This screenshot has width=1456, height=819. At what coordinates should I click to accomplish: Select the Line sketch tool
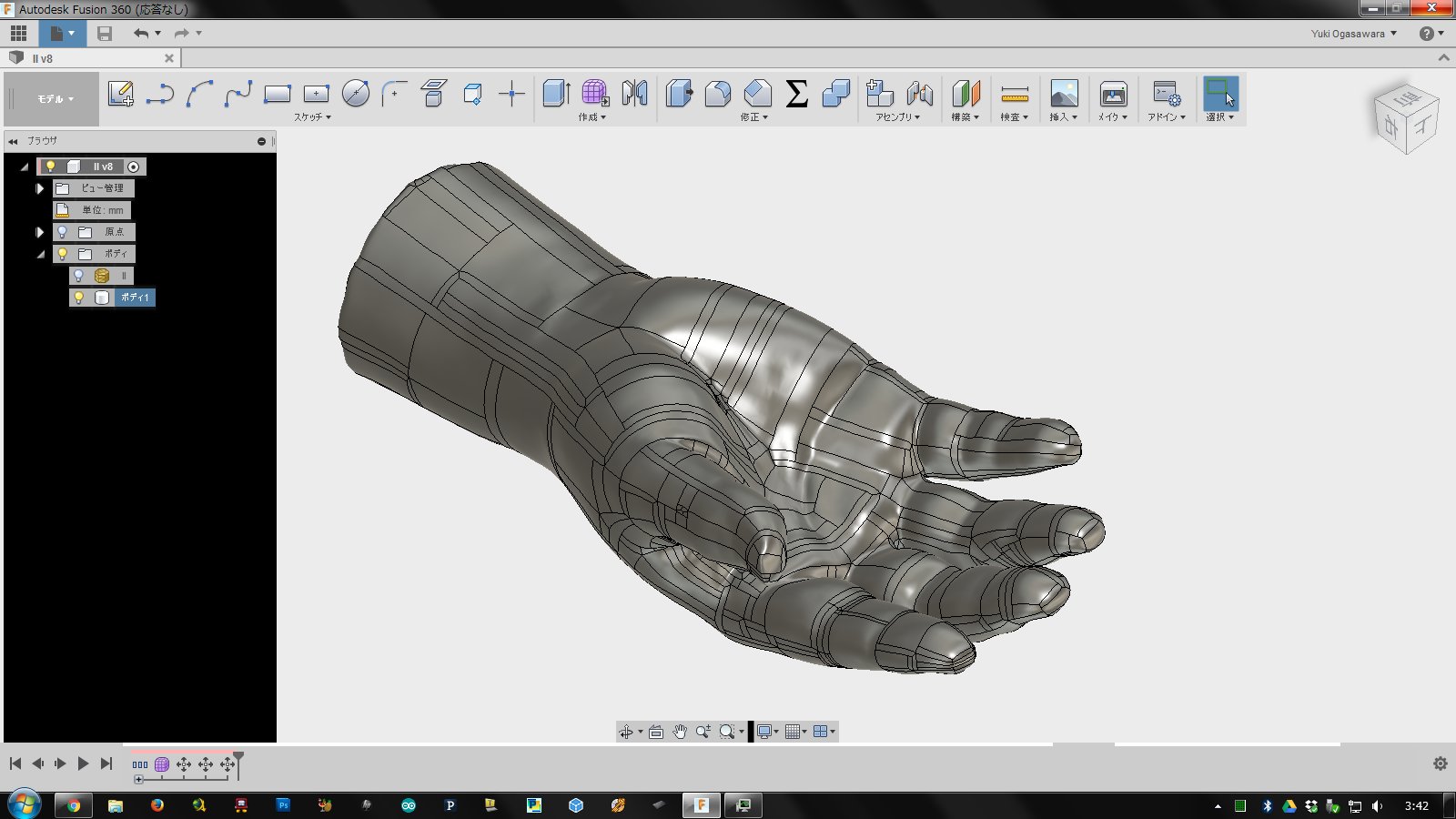(160, 93)
